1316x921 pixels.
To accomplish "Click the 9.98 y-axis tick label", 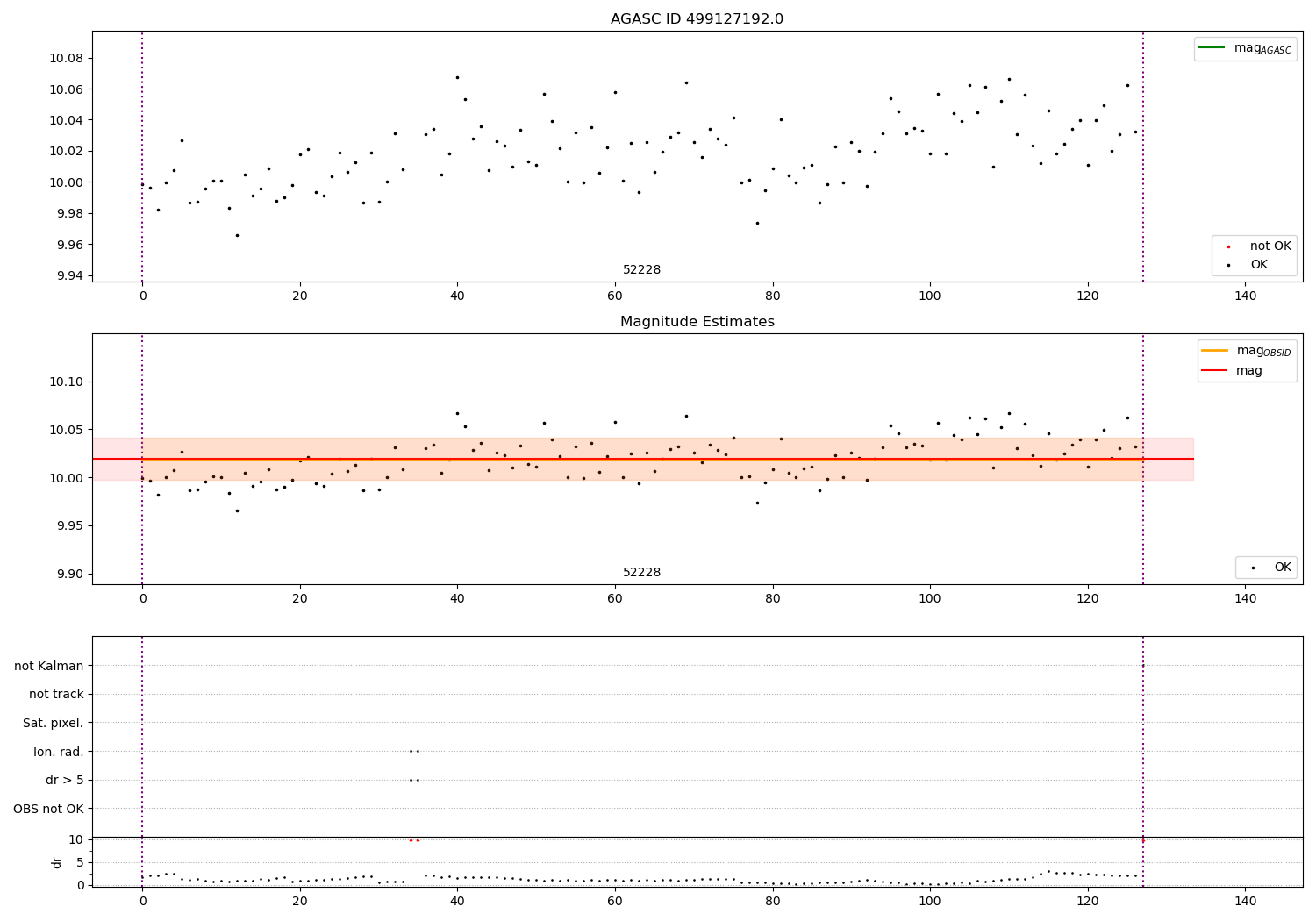I will click(x=70, y=214).
